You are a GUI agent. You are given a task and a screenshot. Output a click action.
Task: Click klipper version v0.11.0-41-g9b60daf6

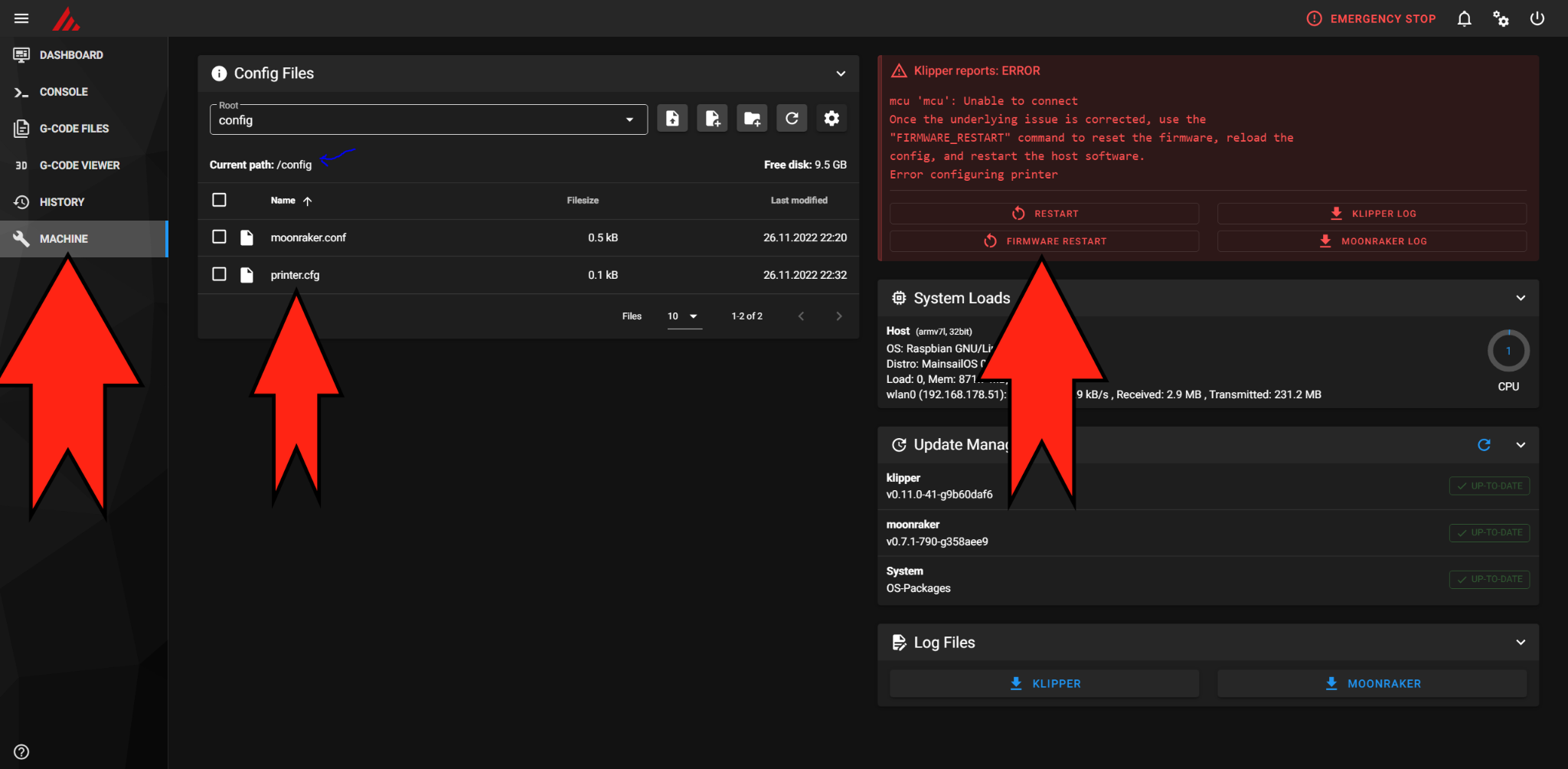tap(939, 495)
